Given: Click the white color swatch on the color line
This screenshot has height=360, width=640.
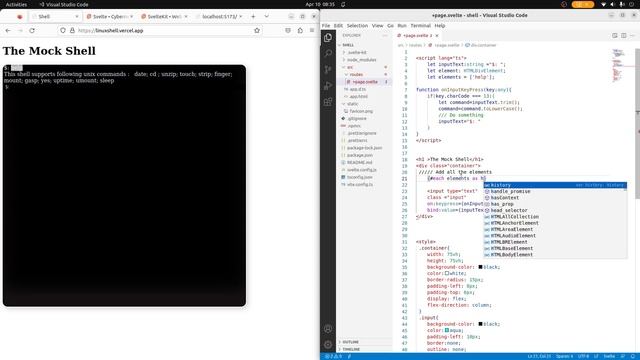Looking at the screenshot, I should (x=447, y=273).
